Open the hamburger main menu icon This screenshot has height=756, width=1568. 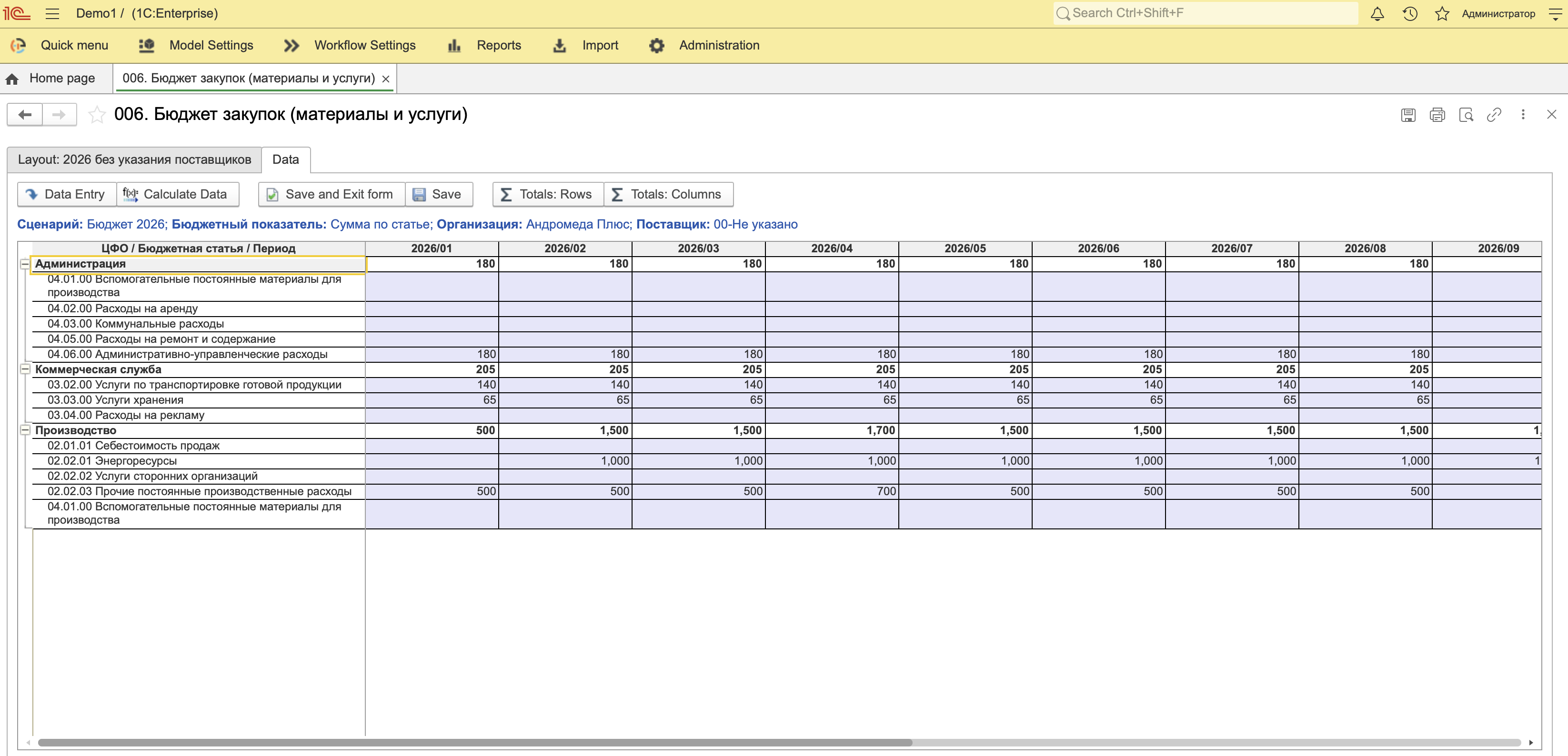[52, 13]
